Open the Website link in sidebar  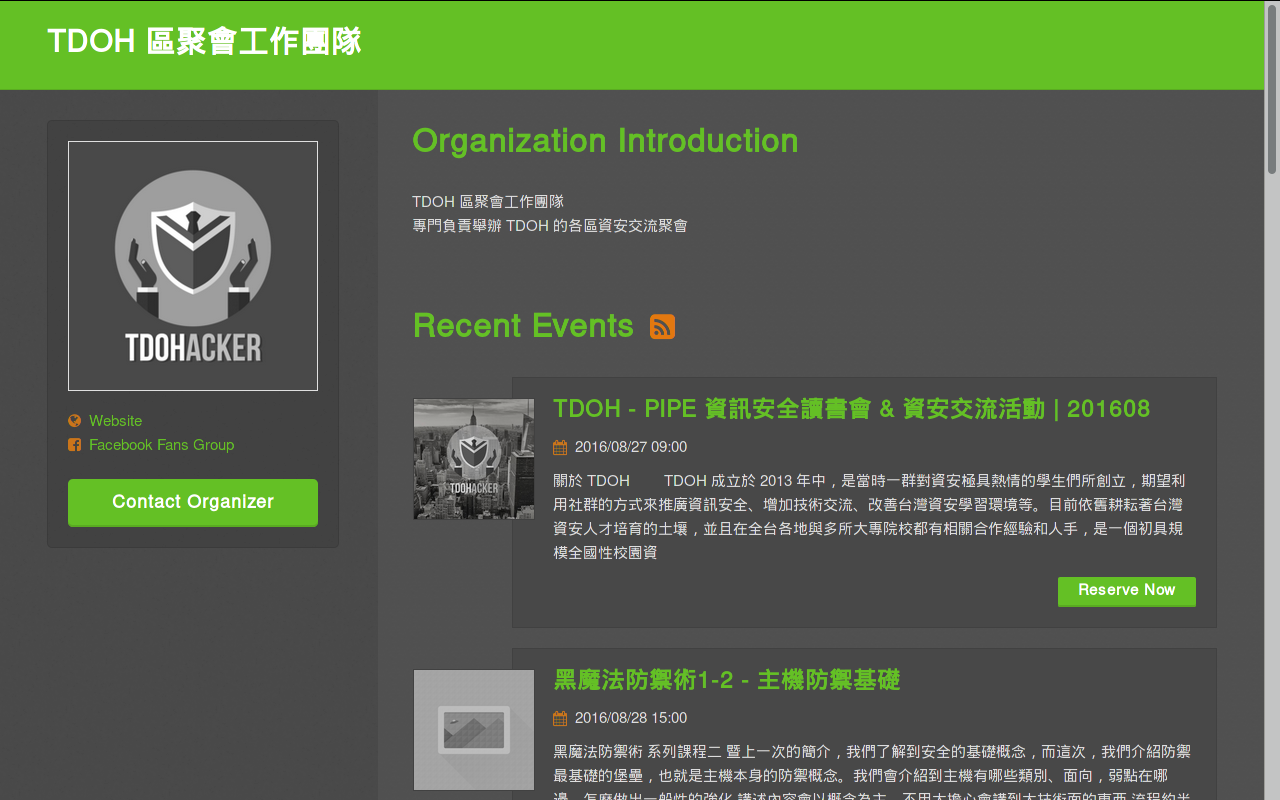point(115,421)
